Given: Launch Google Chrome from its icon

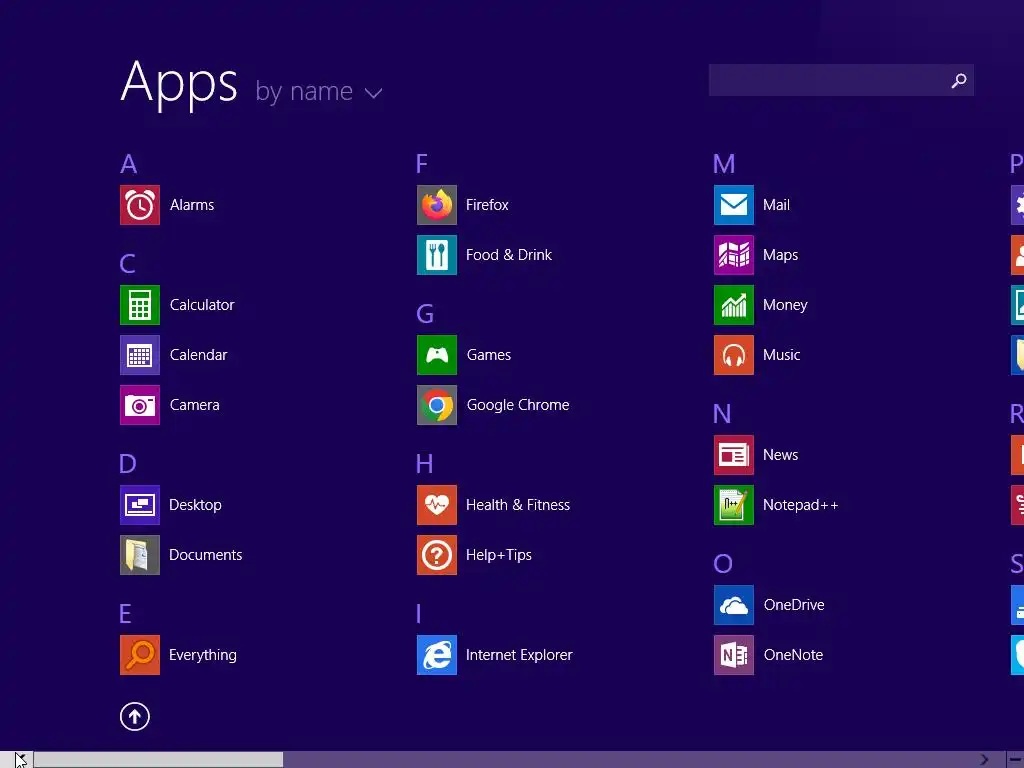Looking at the screenshot, I should coord(437,405).
